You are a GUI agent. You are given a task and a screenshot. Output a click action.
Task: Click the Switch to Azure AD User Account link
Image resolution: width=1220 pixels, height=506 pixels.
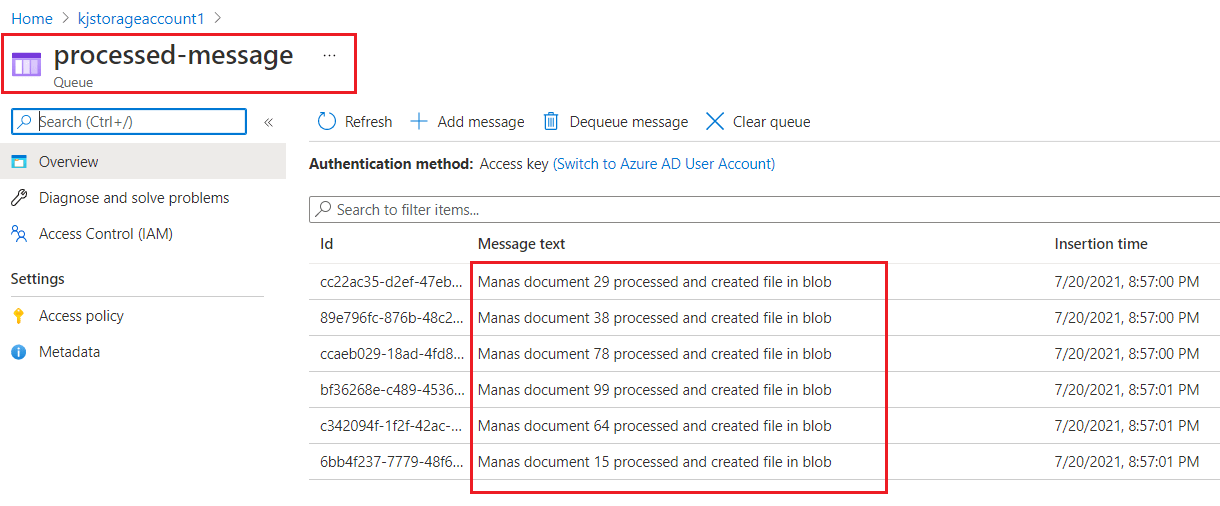coord(664,164)
